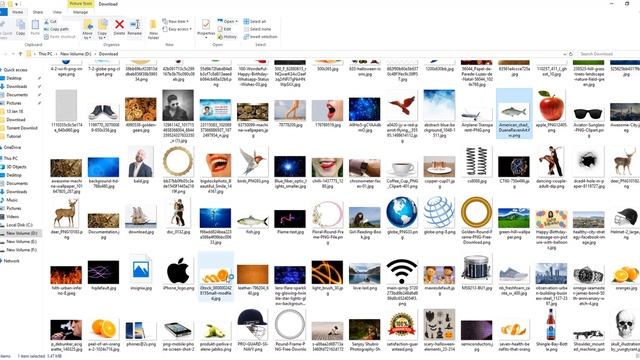
Task: Click chevron after This PC in breadcrumb
Action: 57,54
